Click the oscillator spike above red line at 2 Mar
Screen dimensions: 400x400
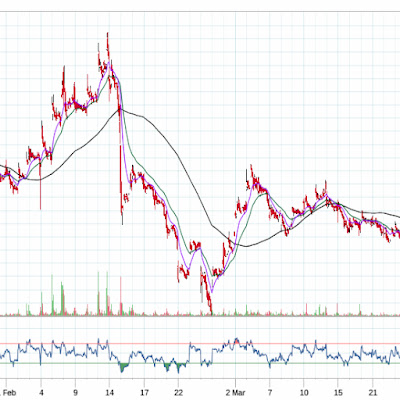[236, 341]
